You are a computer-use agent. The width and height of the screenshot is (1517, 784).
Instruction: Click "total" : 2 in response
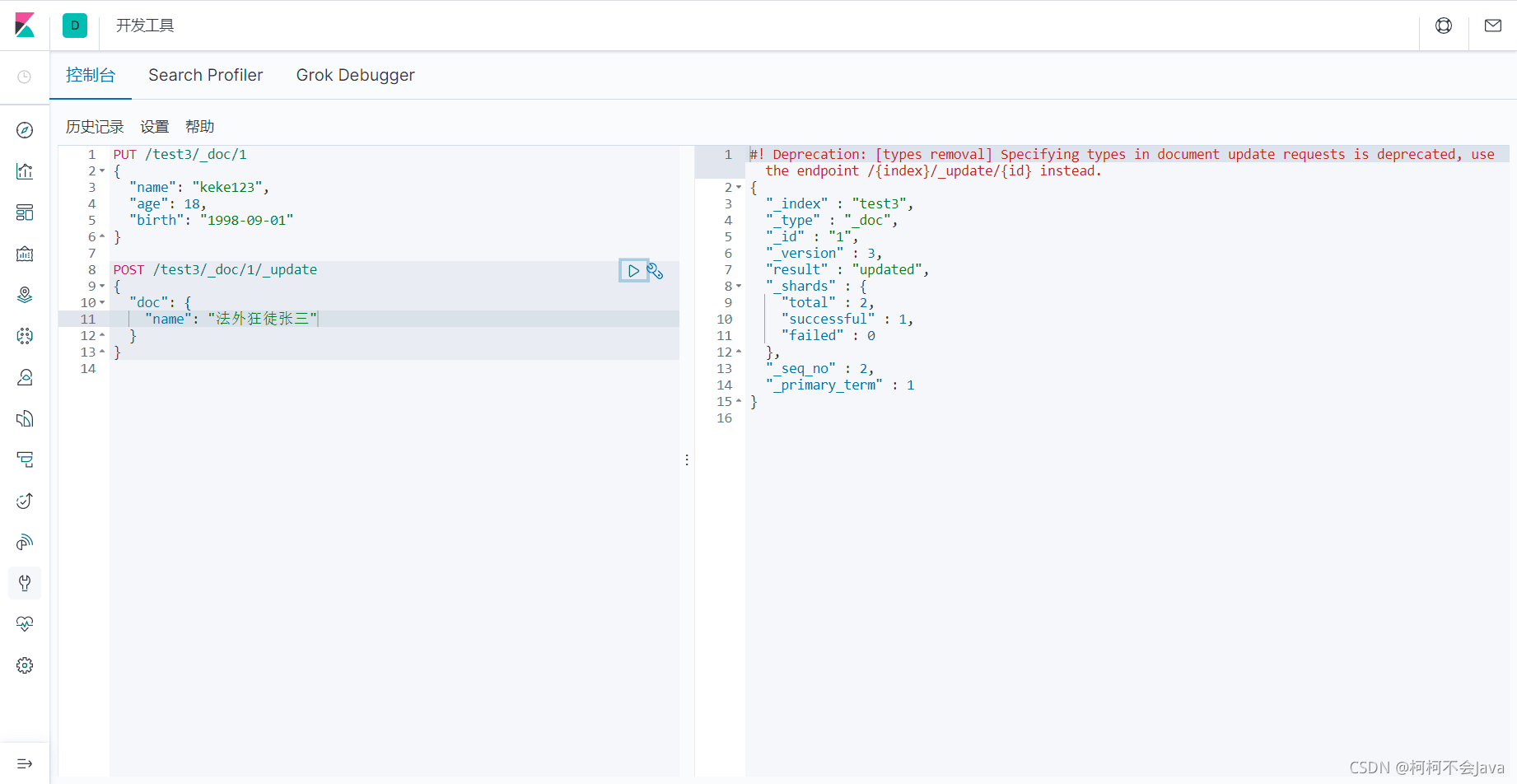pyautogui.click(x=828, y=302)
